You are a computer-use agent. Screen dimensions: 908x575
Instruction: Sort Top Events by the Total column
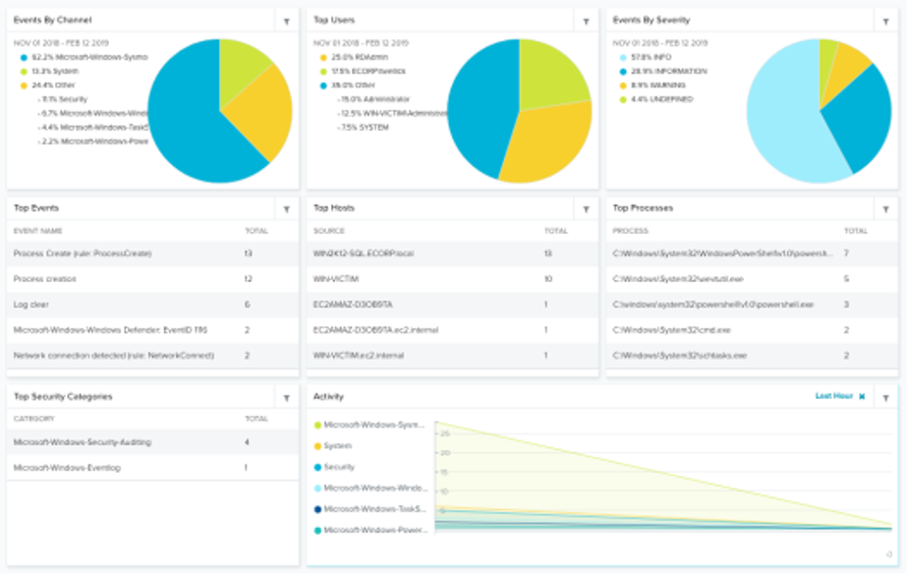tap(256, 231)
